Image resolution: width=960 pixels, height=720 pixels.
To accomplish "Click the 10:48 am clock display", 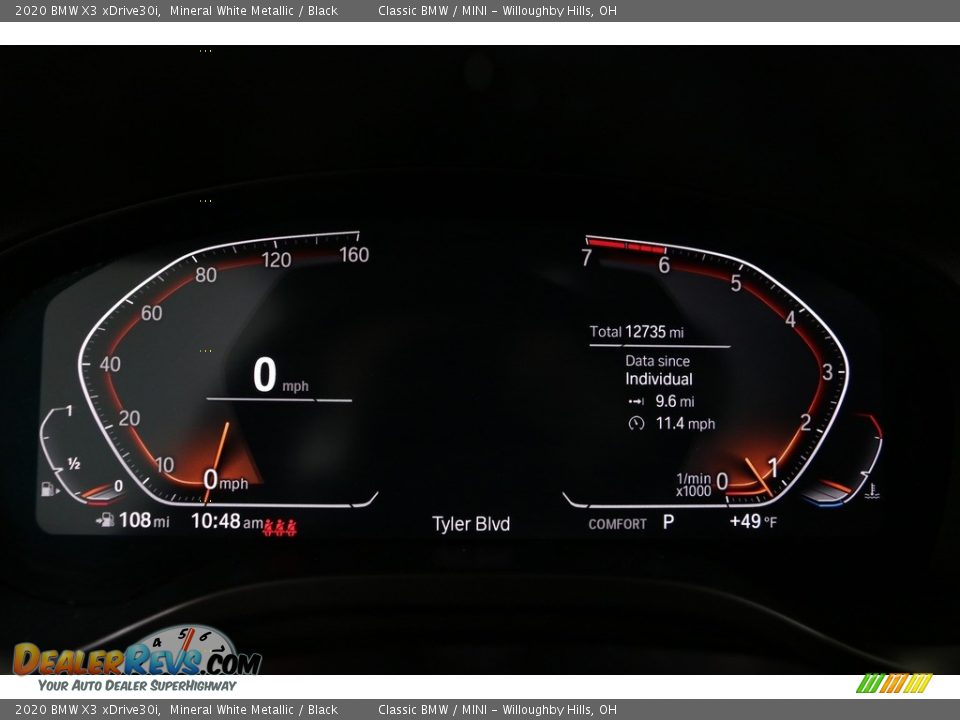I will coord(226,521).
